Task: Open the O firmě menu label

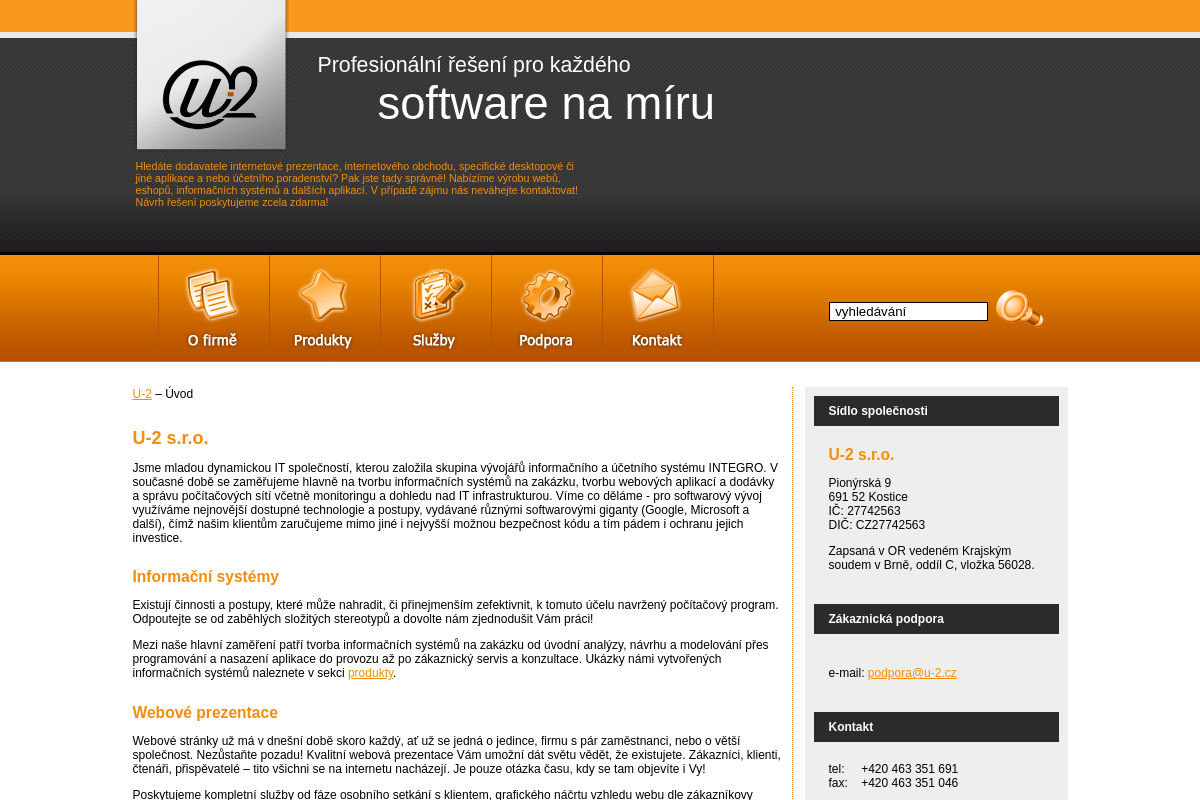Action: pos(212,340)
